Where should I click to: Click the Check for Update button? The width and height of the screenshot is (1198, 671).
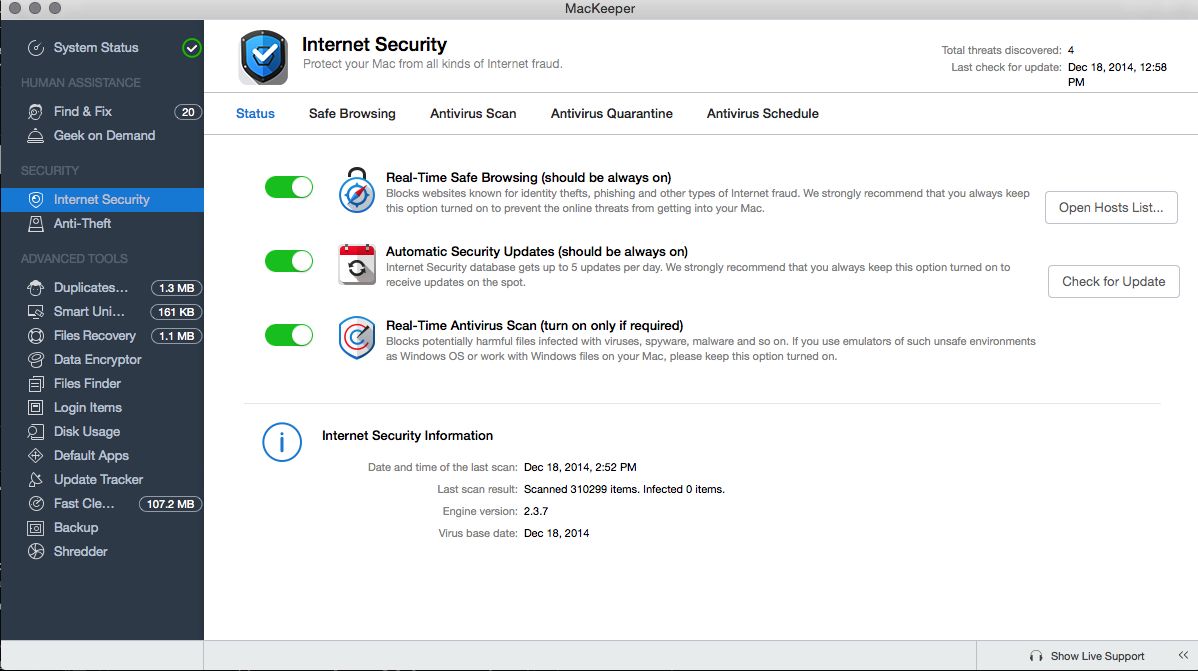coord(1114,282)
